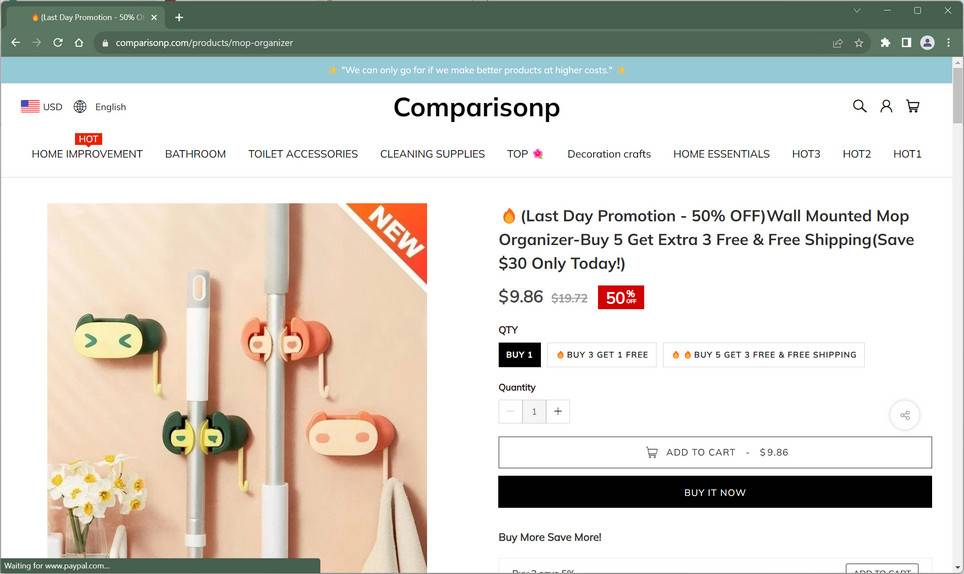Open the USD currency selector
Viewport: 964px width, 574px height.
[42, 107]
